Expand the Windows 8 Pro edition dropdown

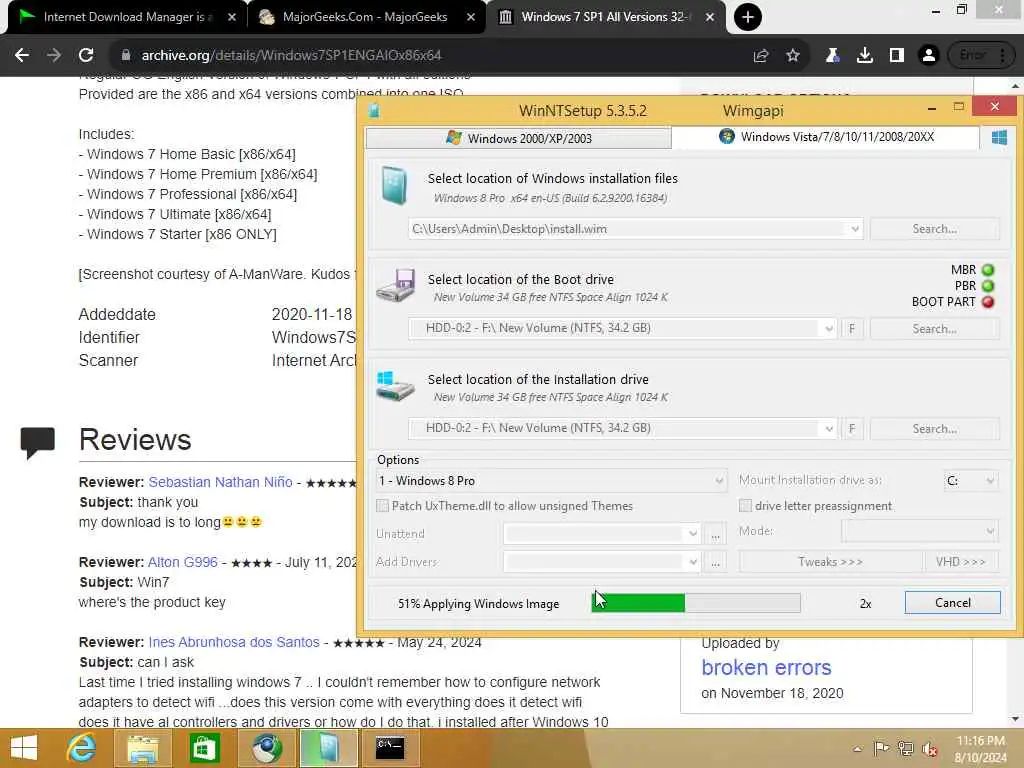pos(719,481)
